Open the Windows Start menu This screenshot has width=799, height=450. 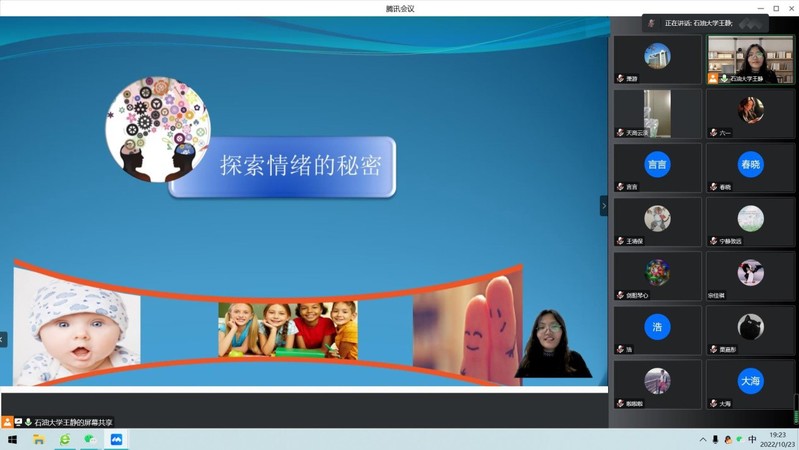point(12,439)
